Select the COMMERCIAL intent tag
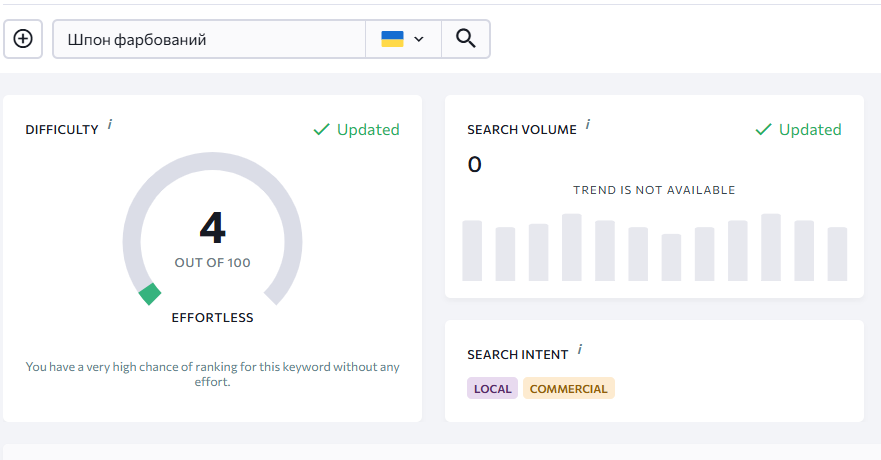Viewport: 881px width, 460px height. [569, 389]
